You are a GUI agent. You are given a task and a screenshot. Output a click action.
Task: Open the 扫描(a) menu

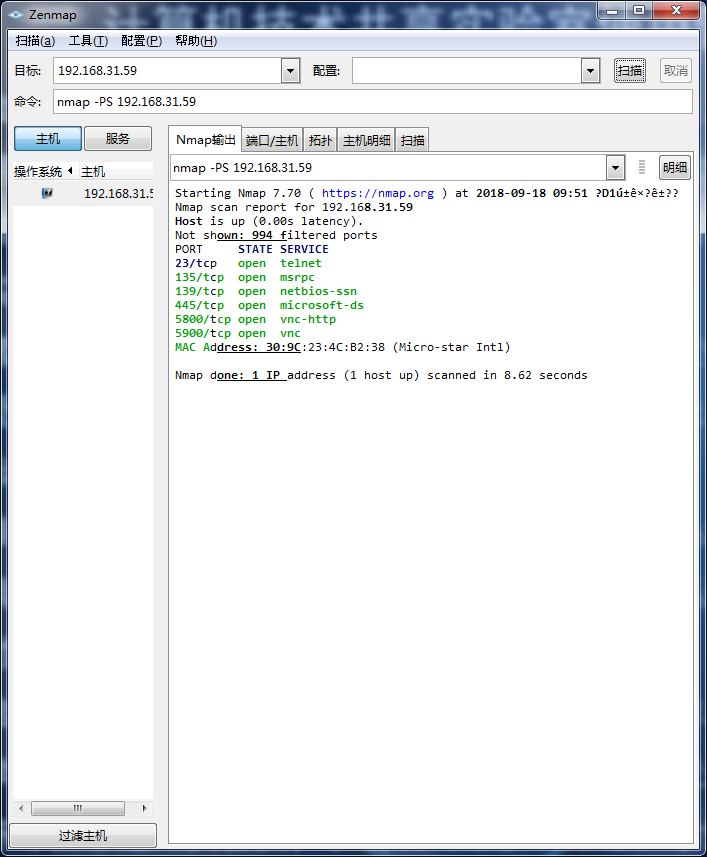pos(35,41)
